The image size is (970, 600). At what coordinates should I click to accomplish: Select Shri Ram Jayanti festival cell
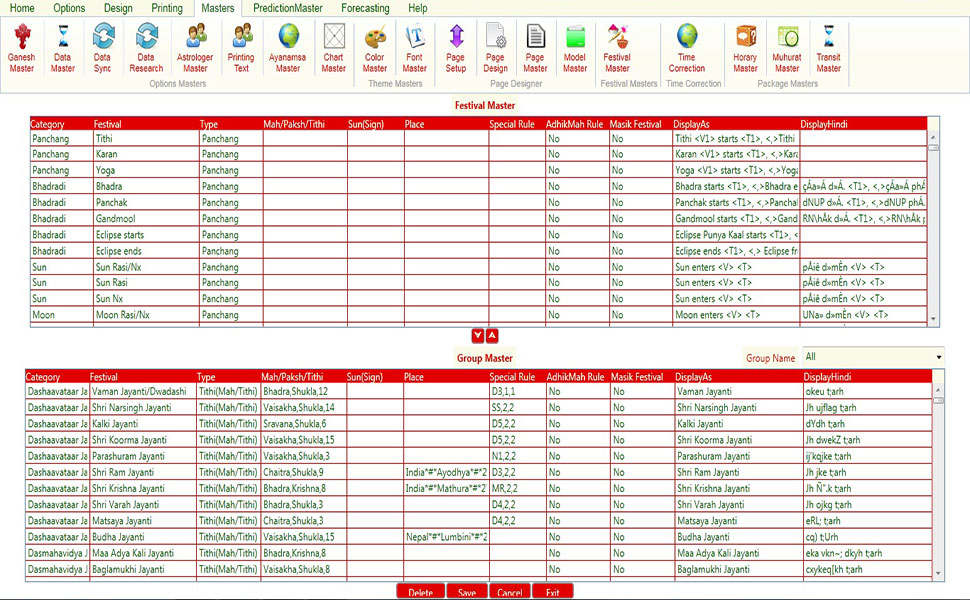143,472
